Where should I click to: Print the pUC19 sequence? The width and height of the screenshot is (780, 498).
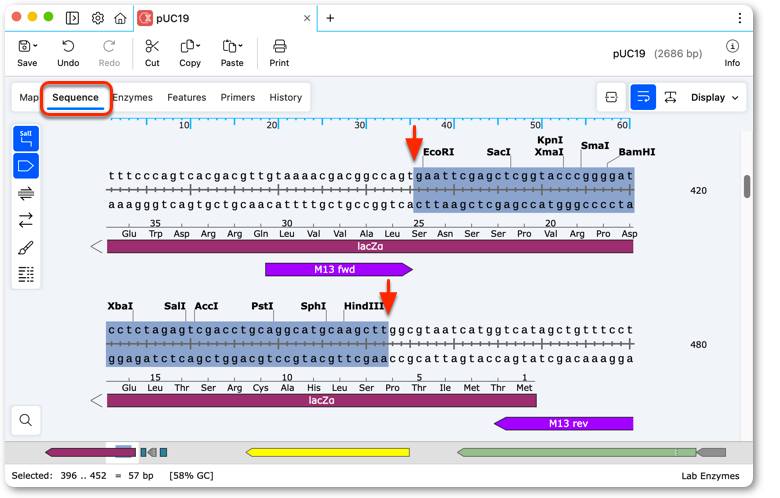(x=279, y=53)
